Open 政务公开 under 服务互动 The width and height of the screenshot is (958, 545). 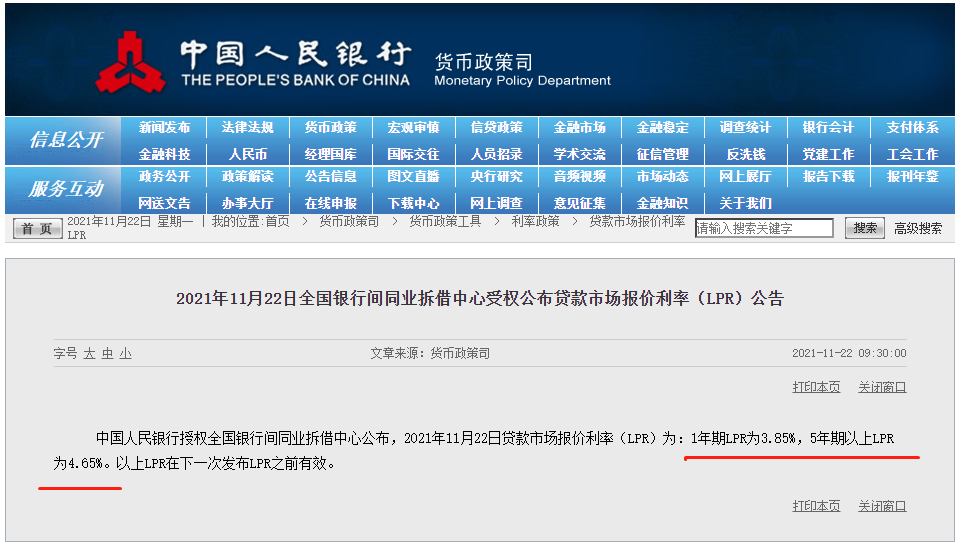tap(164, 177)
